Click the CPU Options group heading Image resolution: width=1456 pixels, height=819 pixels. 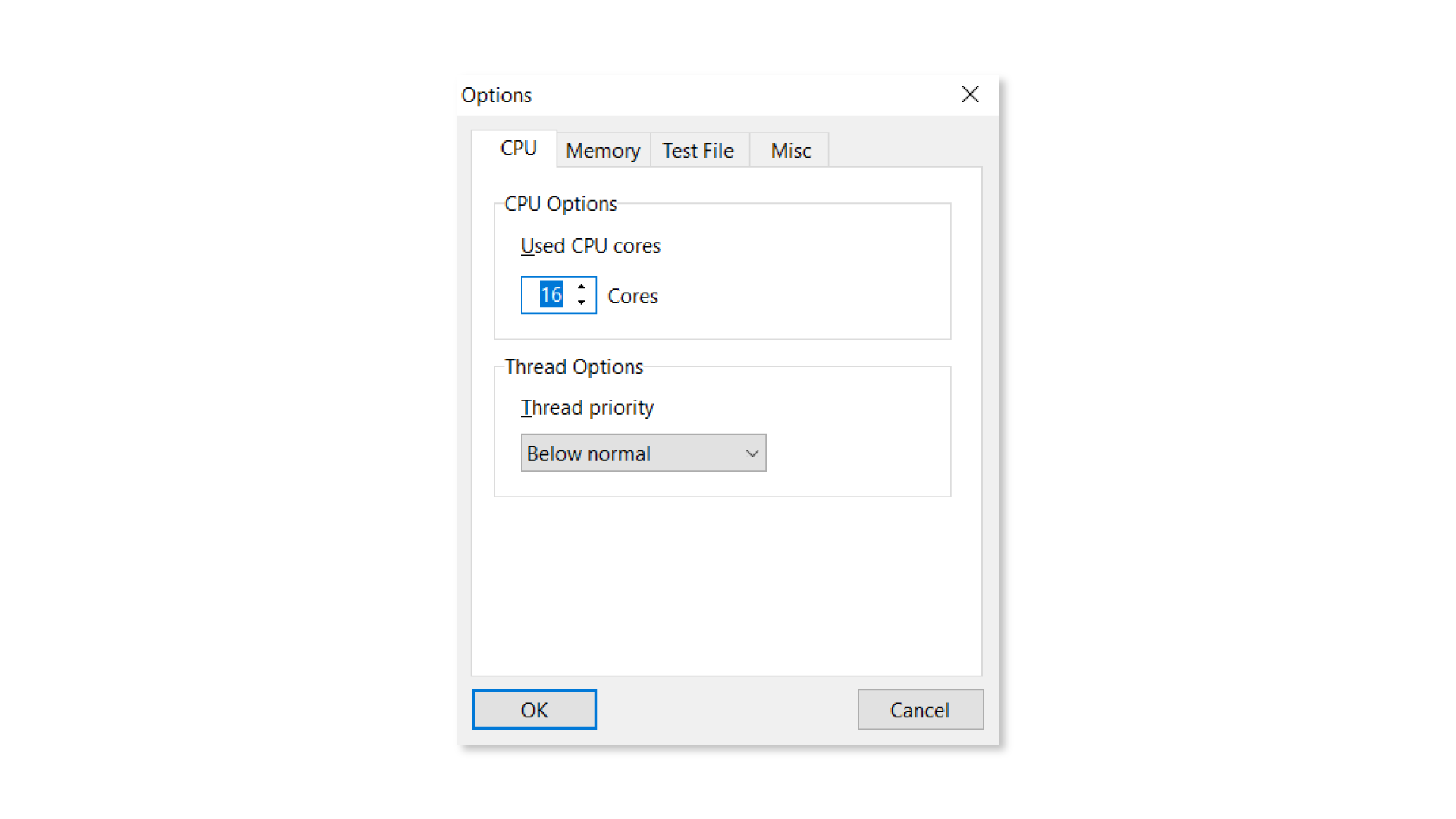click(x=560, y=204)
